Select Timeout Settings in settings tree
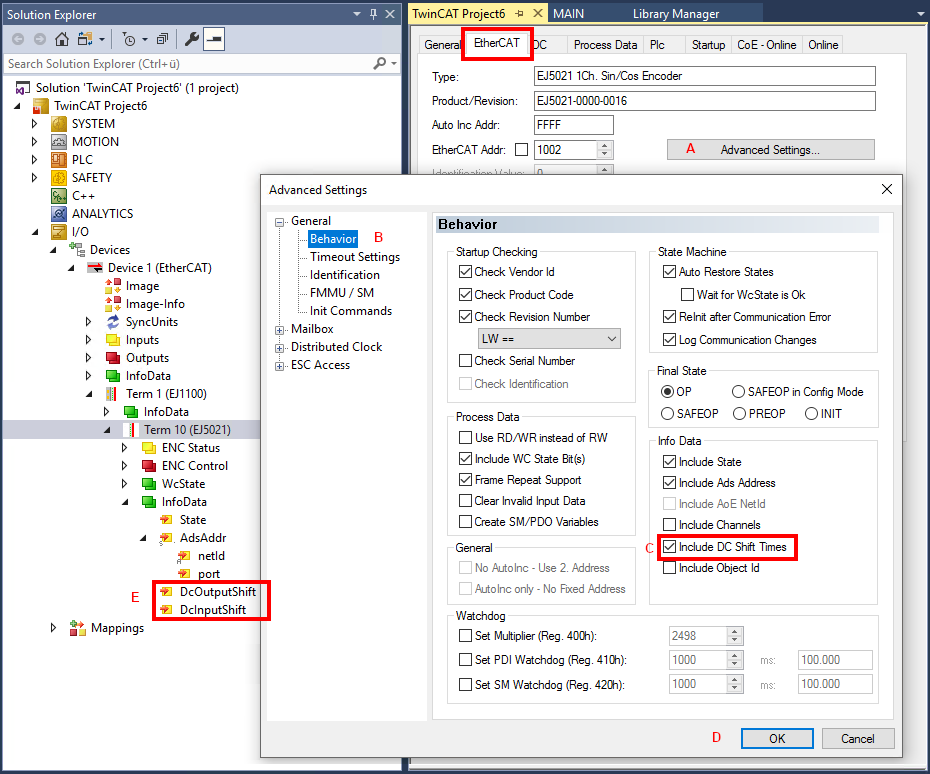Image resolution: width=930 pixels, height=774 pixels. click(x=355, y=257)
